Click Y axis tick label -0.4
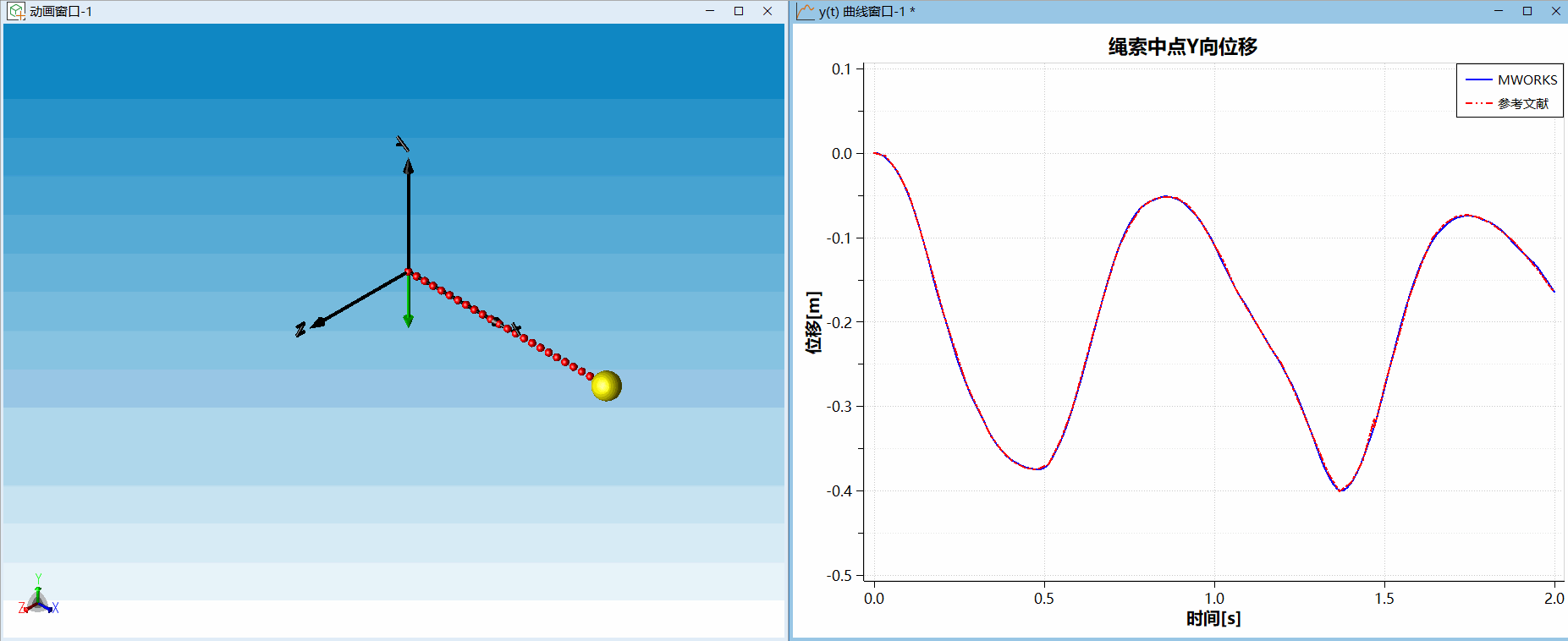The image size is (1568, 641). click(839, 491)
